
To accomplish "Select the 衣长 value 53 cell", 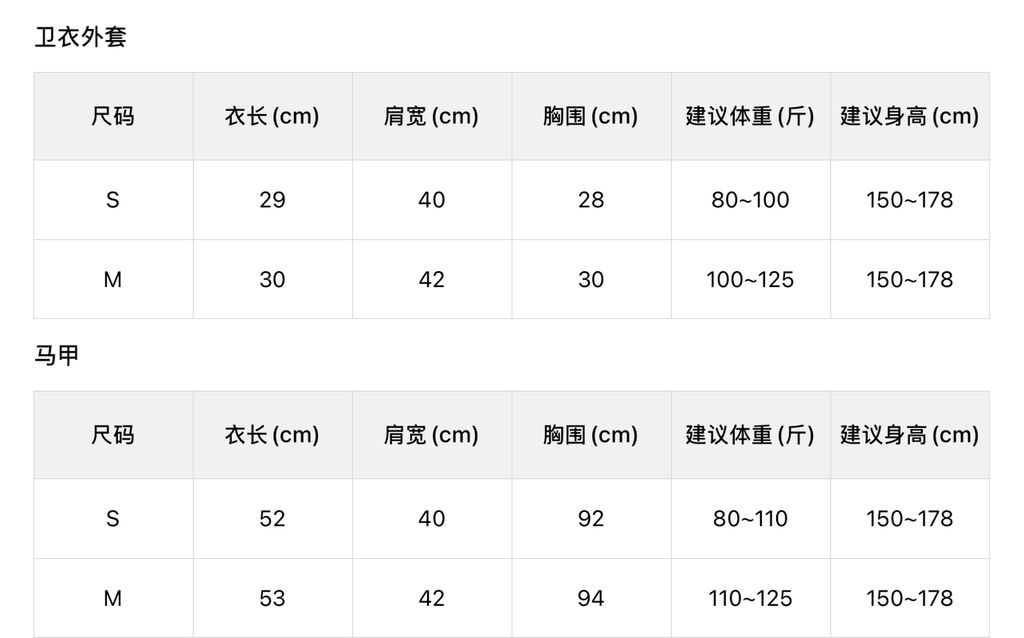I will tap(272, 598).
